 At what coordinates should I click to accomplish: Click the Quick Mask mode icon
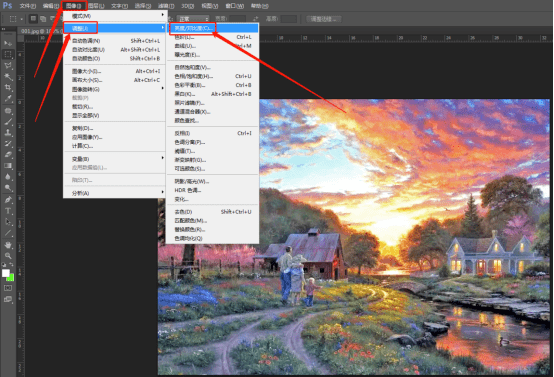(x=8, y=288)
